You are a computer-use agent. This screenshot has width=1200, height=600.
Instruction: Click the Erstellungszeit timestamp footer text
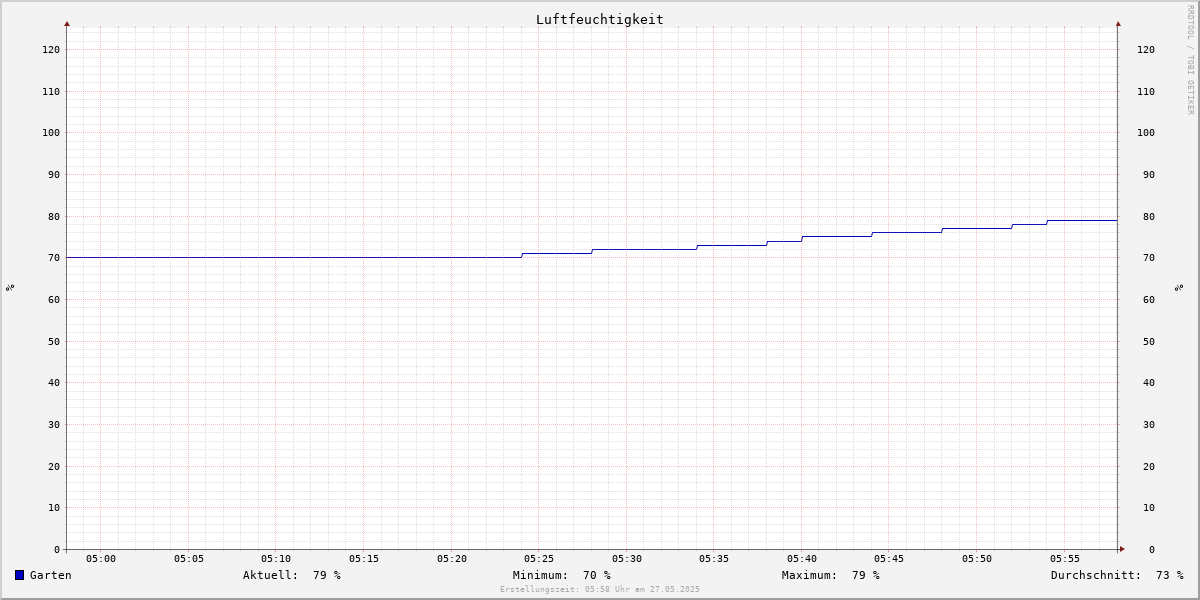pos(600,589)
